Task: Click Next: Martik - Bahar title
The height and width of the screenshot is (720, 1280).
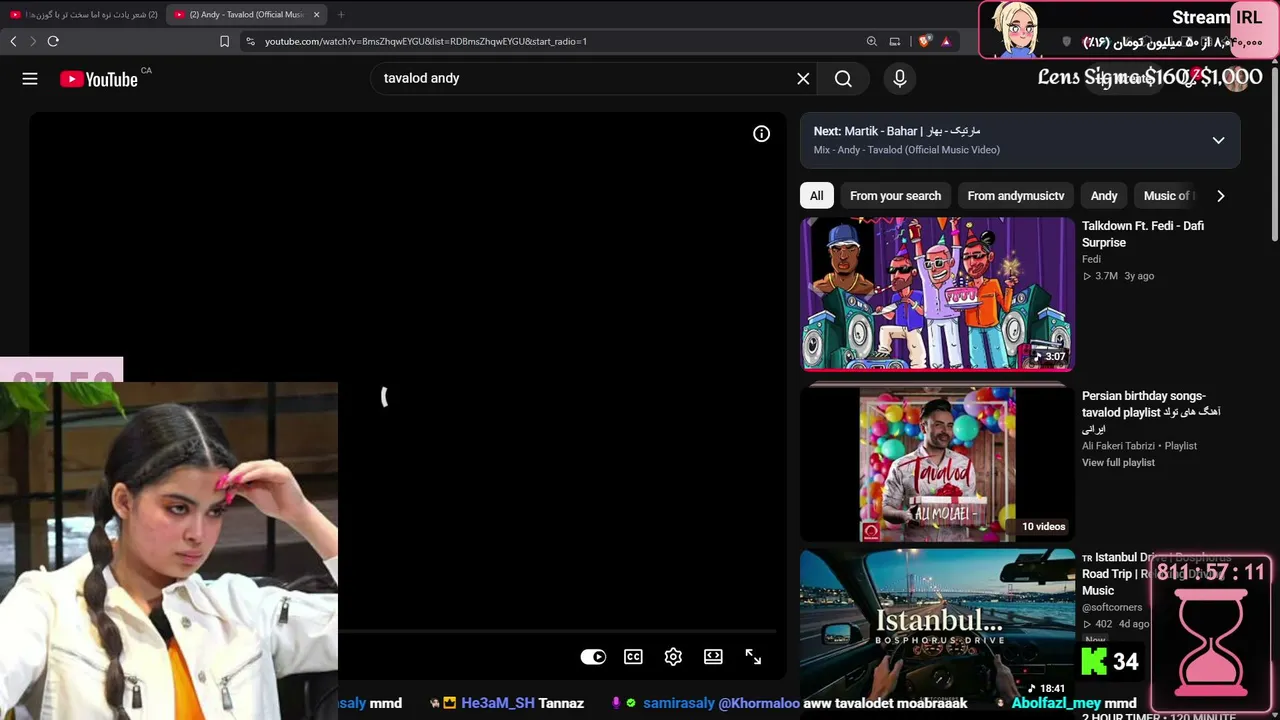Action: coord(897,131)
